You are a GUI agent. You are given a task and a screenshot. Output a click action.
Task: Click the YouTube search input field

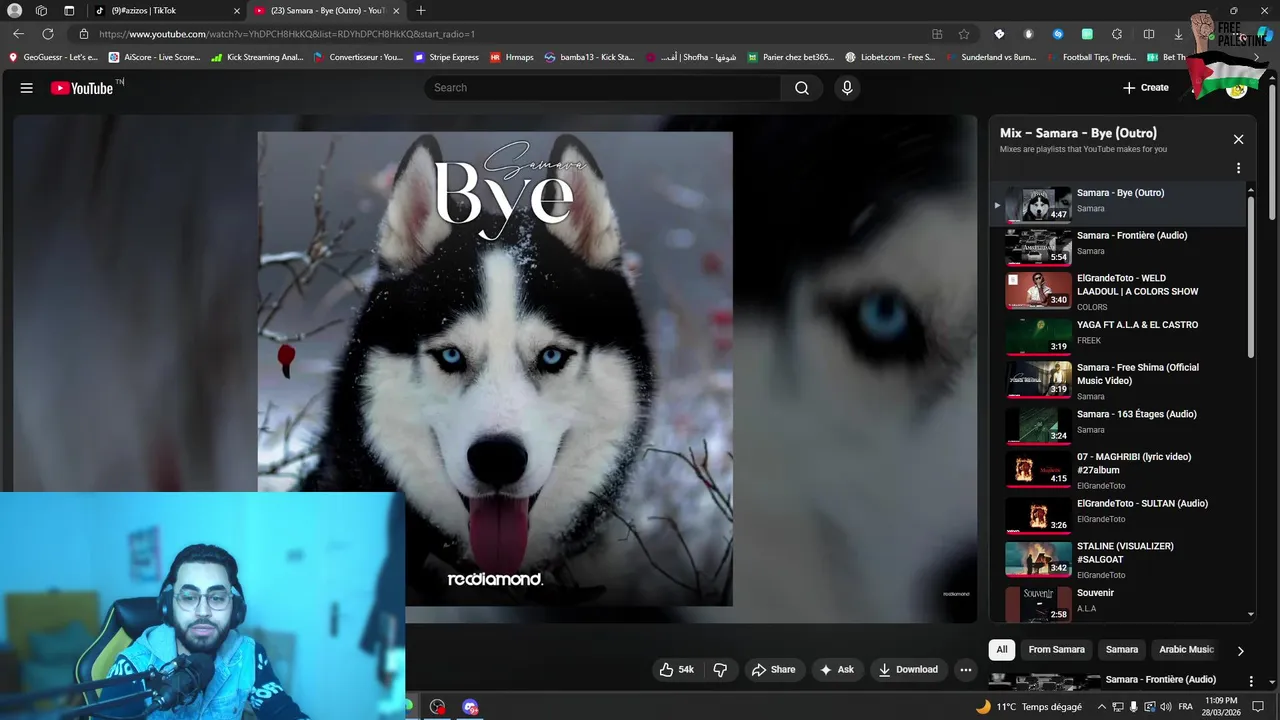pyautogui.click(x=603, y=88)
